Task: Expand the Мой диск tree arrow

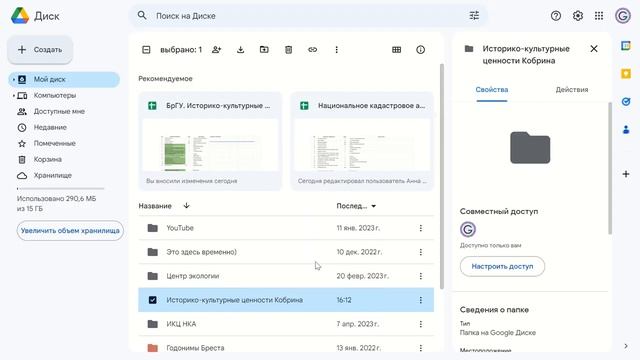Action: click(13, 80)
